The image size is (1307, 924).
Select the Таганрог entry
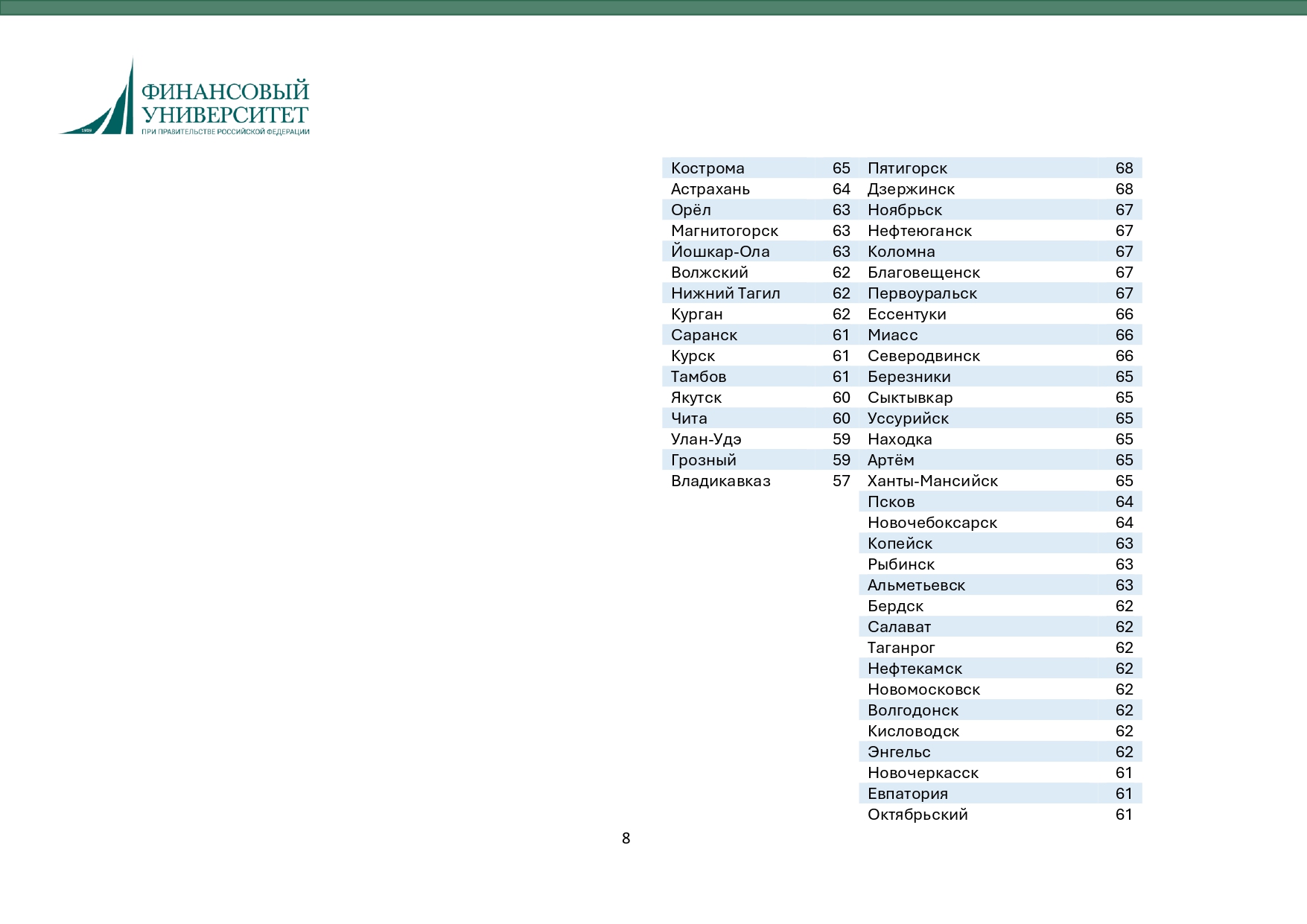[1000, 648]
